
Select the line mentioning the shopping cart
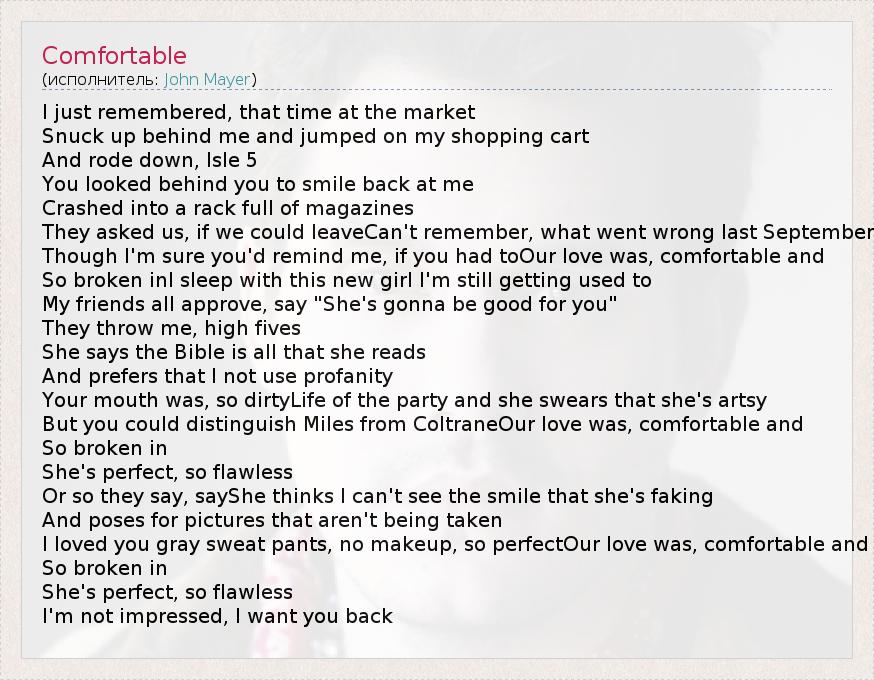tap(316, 136)
